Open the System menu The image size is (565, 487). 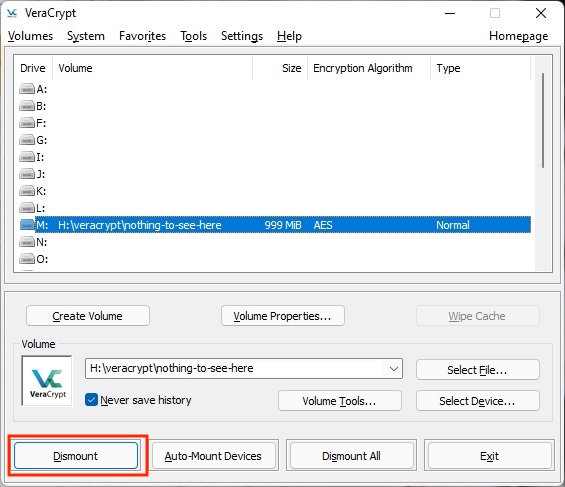click(x=86, y=36)
